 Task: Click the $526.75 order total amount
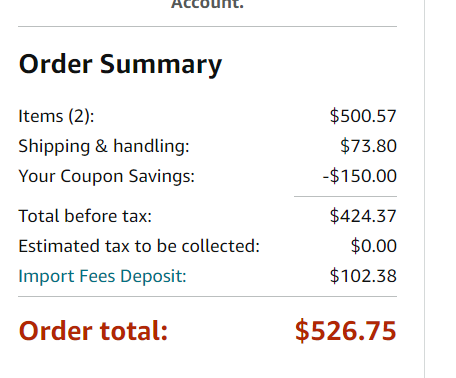(x=346, y=331)
